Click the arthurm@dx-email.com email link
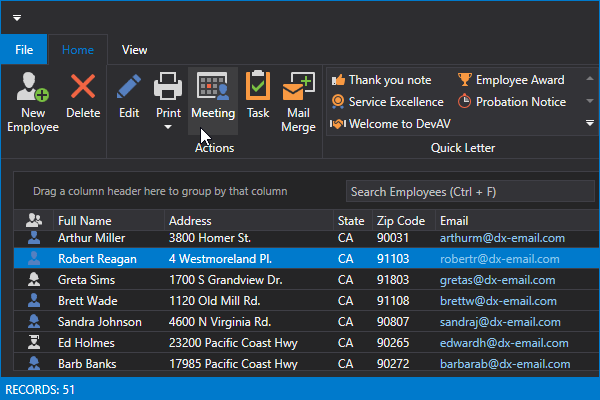The height and width of the screenshot is (400, 600). pyautogui.click(x=502, y=238)
